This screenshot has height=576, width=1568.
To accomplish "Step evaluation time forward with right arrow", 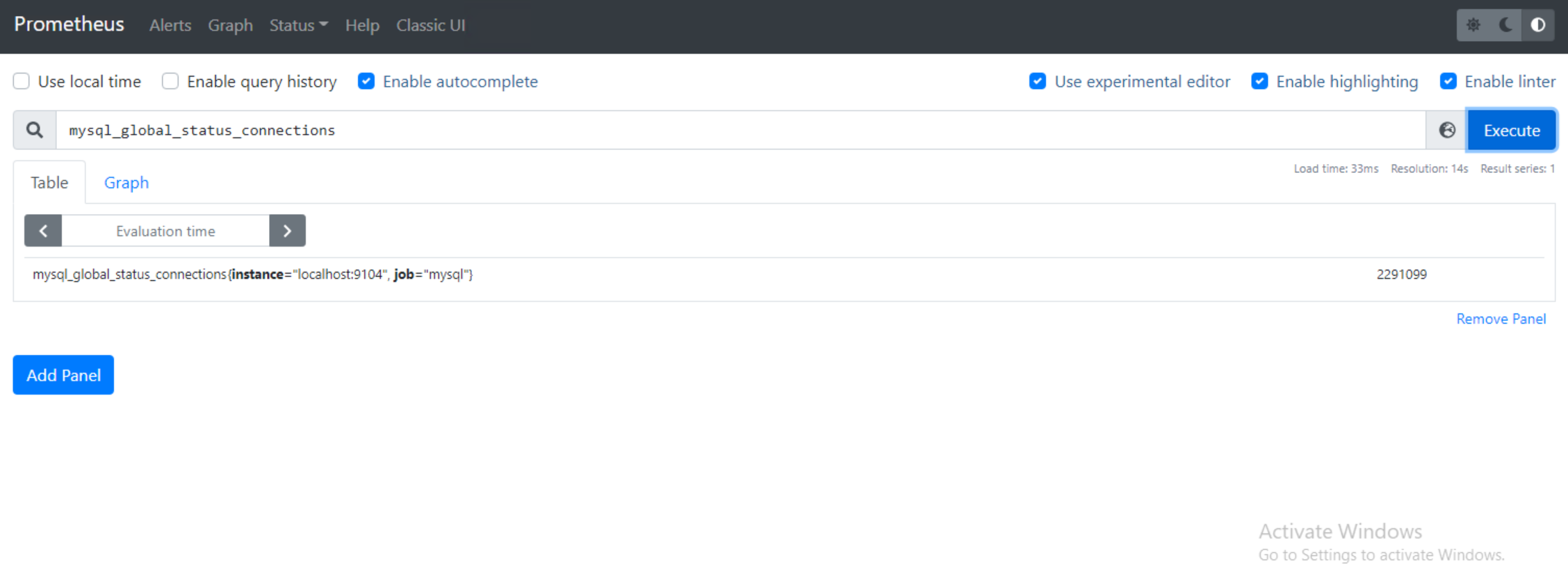I will point(287,231).
